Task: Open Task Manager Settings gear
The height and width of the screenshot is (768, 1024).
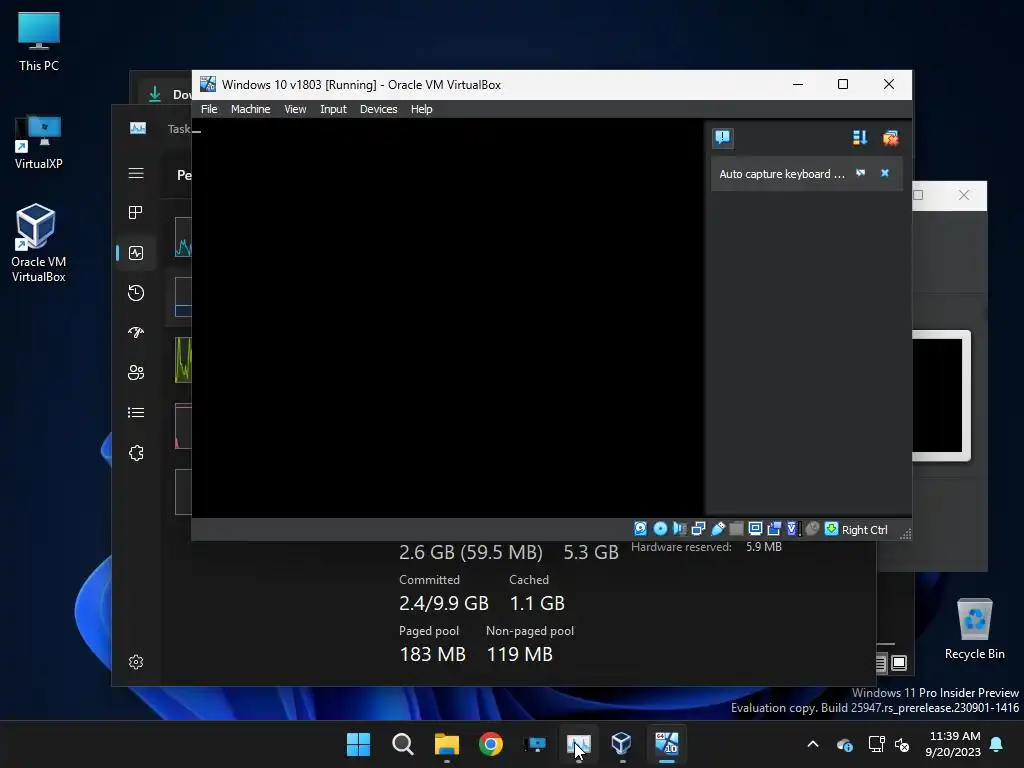Action: pos(136,662)
